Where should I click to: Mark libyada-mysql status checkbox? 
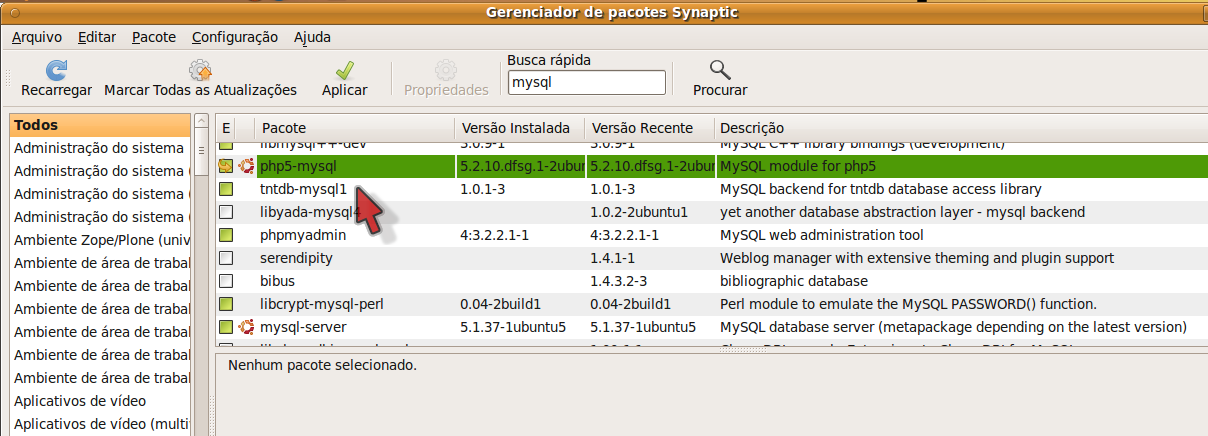[226, 212]
